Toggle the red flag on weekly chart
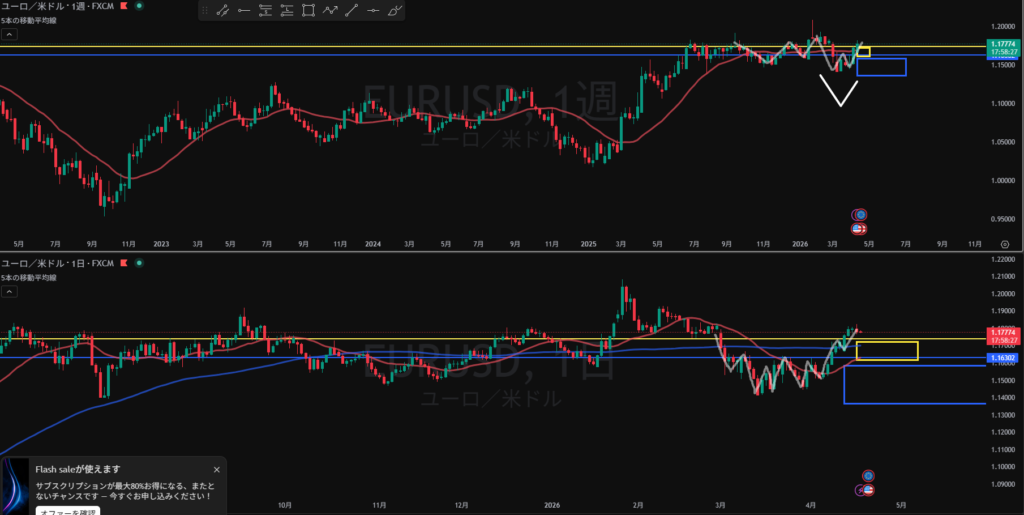Image resolution: width=1024 pixels, height=515 pixels. [x=123, y=6]
